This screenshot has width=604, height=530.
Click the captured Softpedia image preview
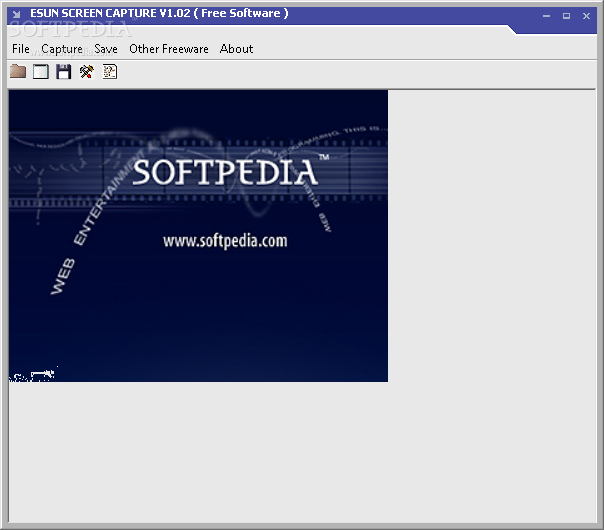(198, 236)
